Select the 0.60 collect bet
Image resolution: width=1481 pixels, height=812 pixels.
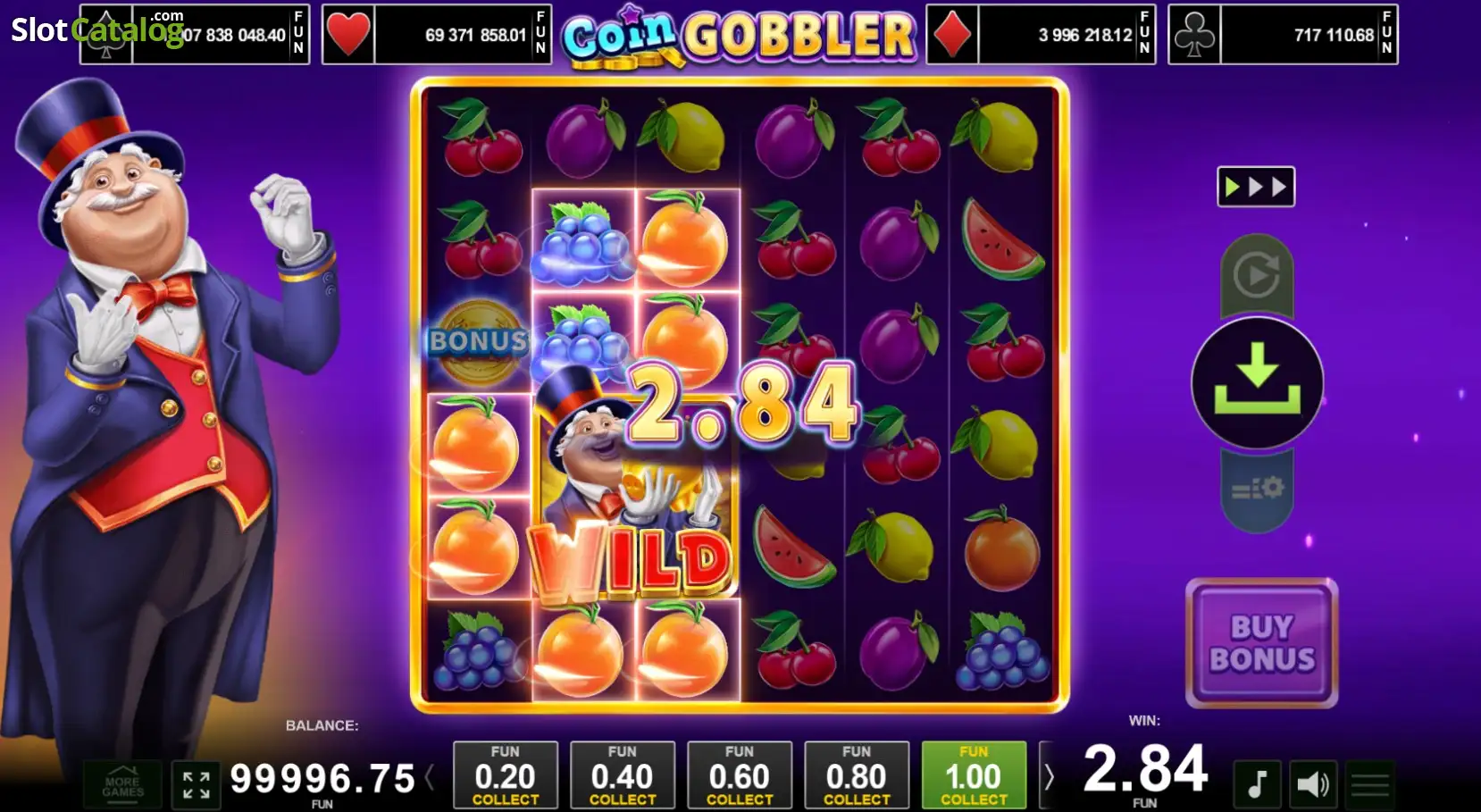pos(740,774)
